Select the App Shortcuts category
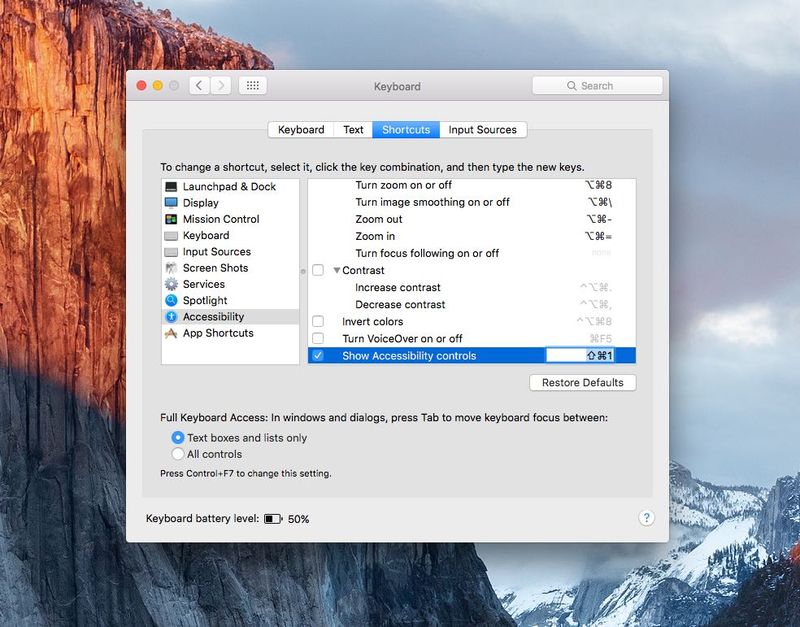This screenshot has width=800, height=627. [x=230, y=333]
